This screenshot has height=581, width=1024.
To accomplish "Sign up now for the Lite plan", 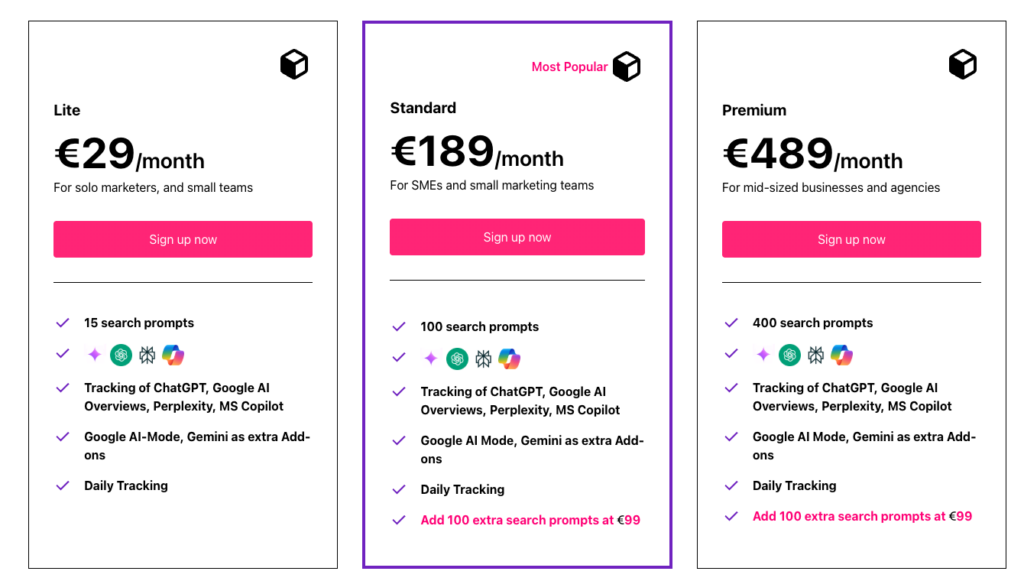I will 183,239.
